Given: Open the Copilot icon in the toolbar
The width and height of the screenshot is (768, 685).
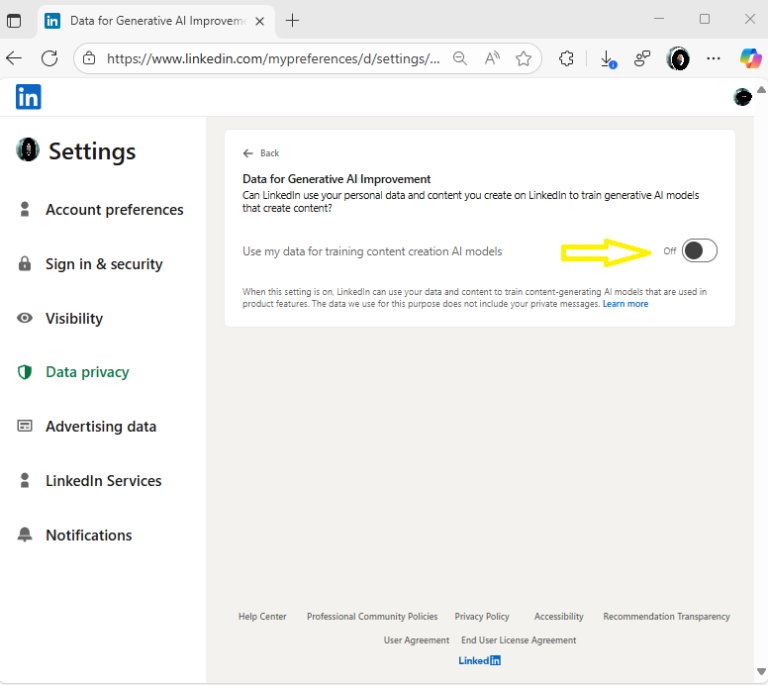Looking at the screenshot, I should point(750,59).
